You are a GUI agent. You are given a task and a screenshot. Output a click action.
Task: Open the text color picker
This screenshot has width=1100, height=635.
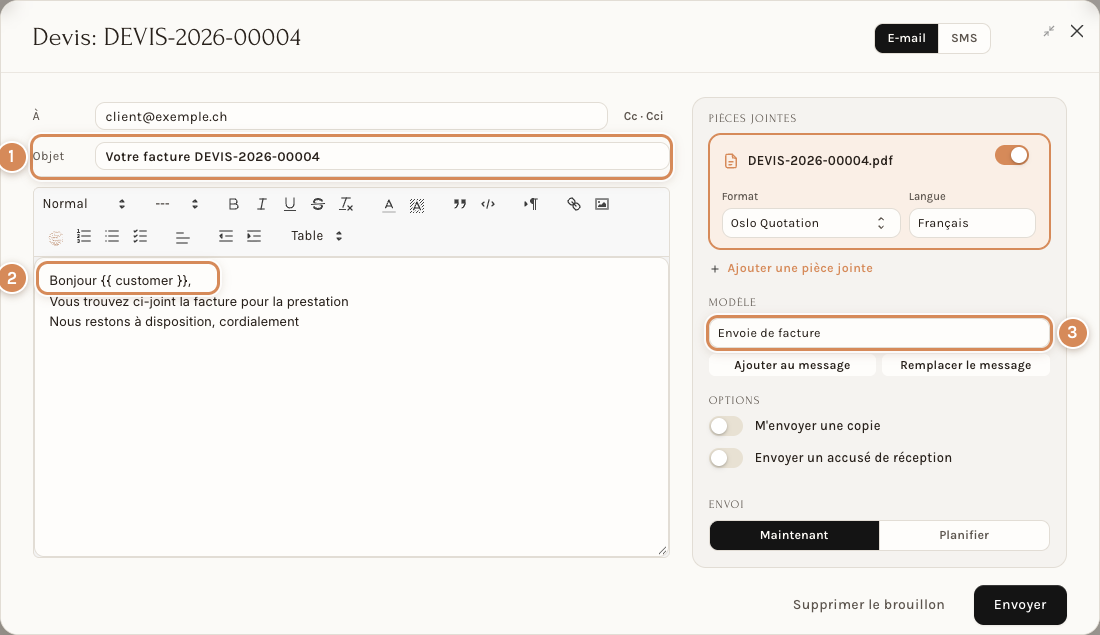point(389,205)
